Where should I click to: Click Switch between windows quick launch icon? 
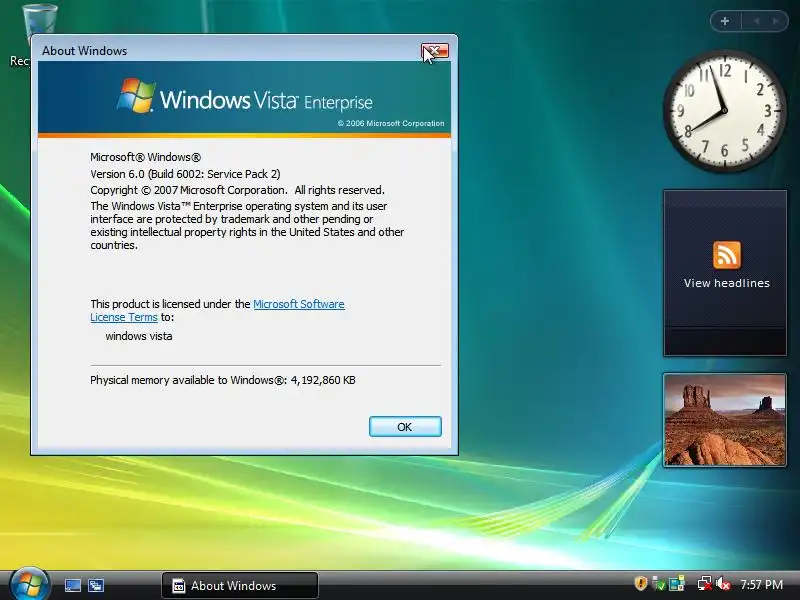96,585
